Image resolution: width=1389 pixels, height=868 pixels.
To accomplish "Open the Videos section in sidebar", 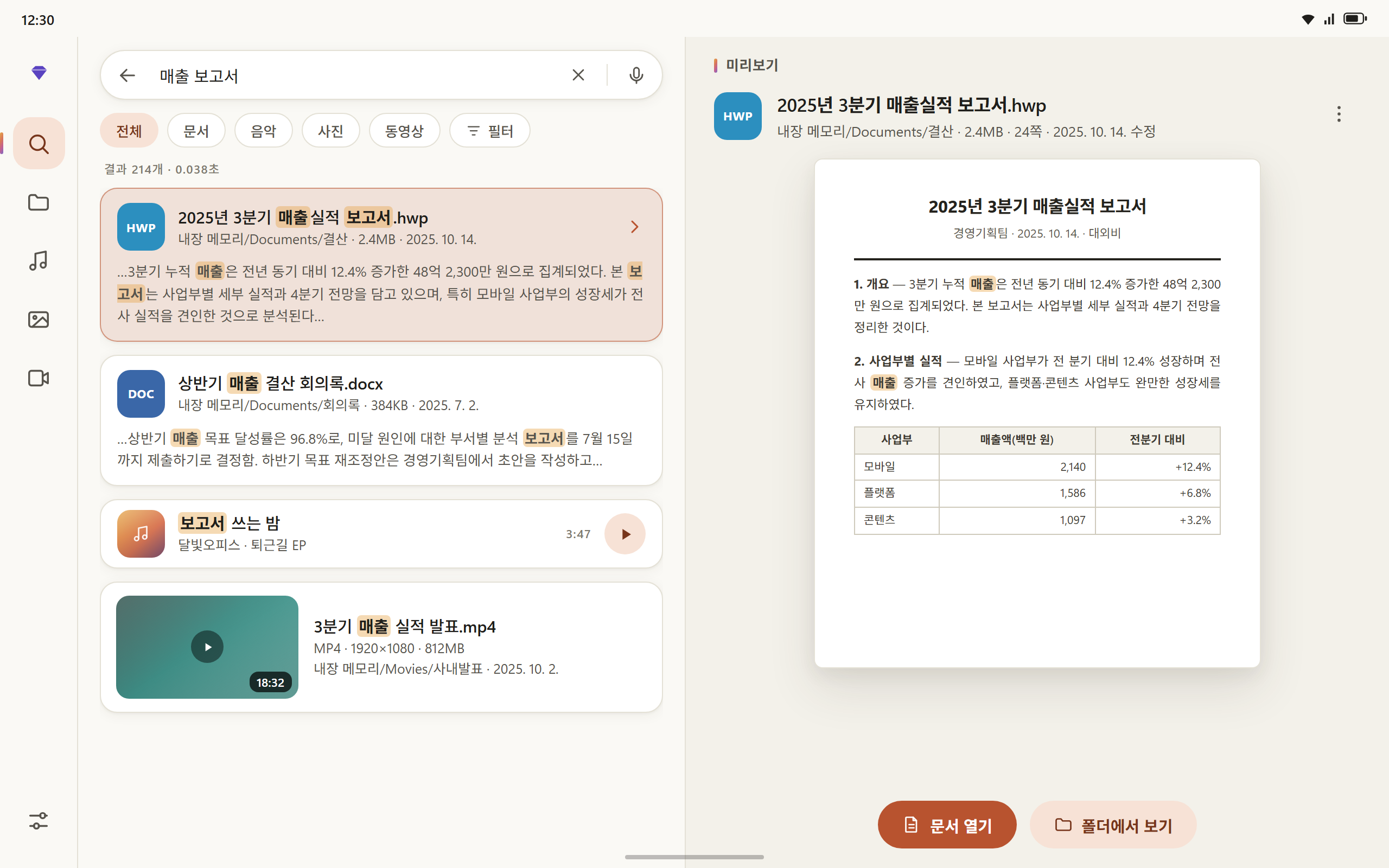I will click(x=39, y=378).
